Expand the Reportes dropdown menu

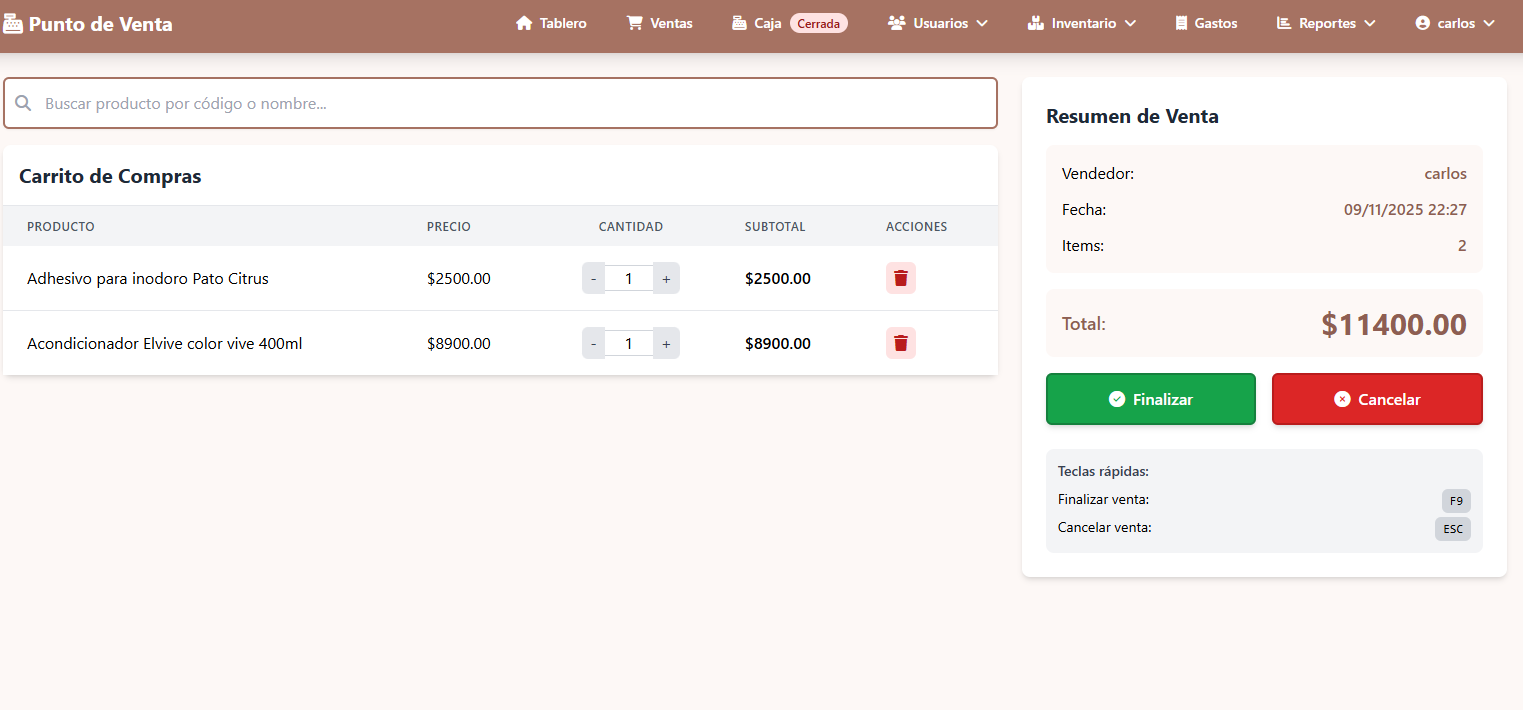click(x=1326, y=23)
